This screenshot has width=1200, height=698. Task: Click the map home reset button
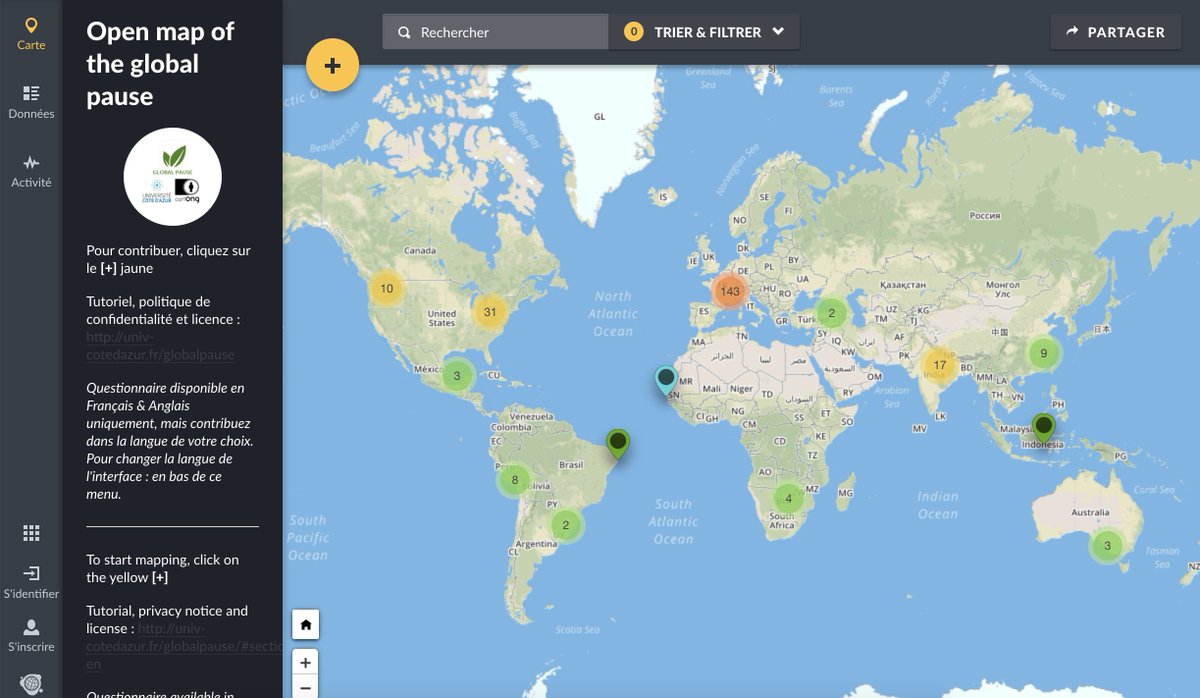pos(305,625)
